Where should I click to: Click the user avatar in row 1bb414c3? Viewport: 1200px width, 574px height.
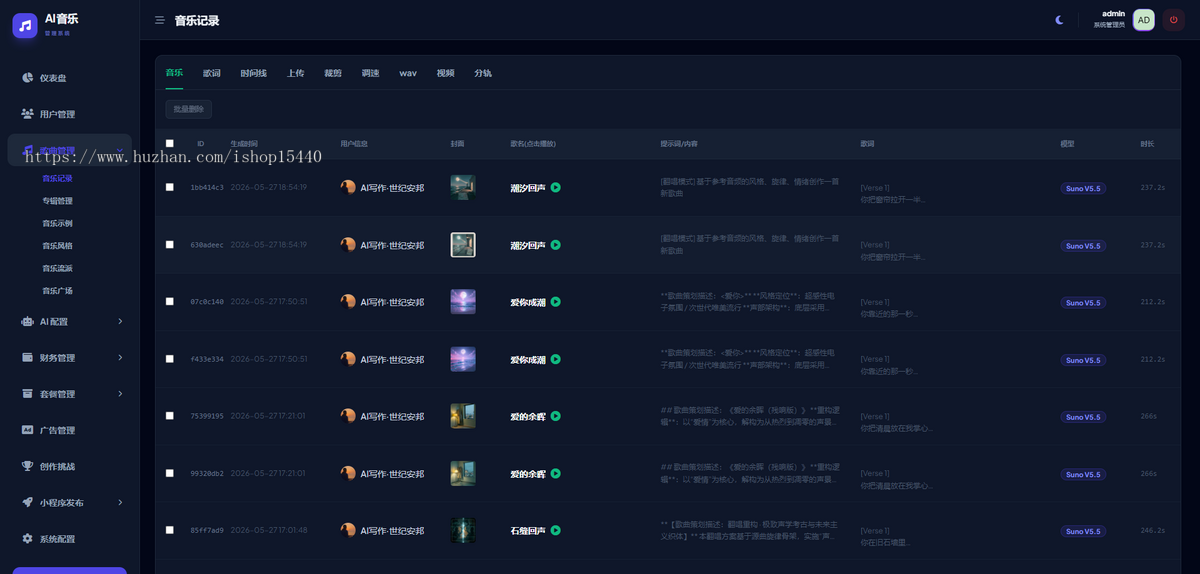(348, 187)
